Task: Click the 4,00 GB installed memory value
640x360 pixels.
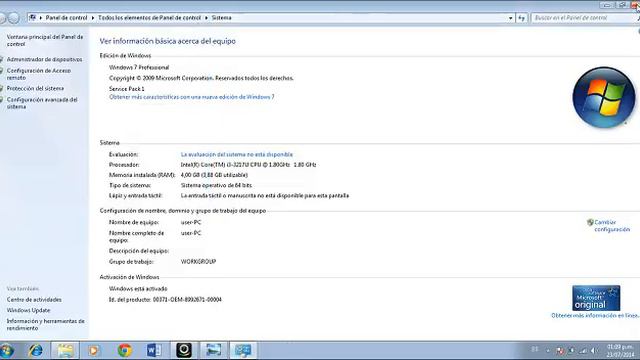Action: [214, 175]
